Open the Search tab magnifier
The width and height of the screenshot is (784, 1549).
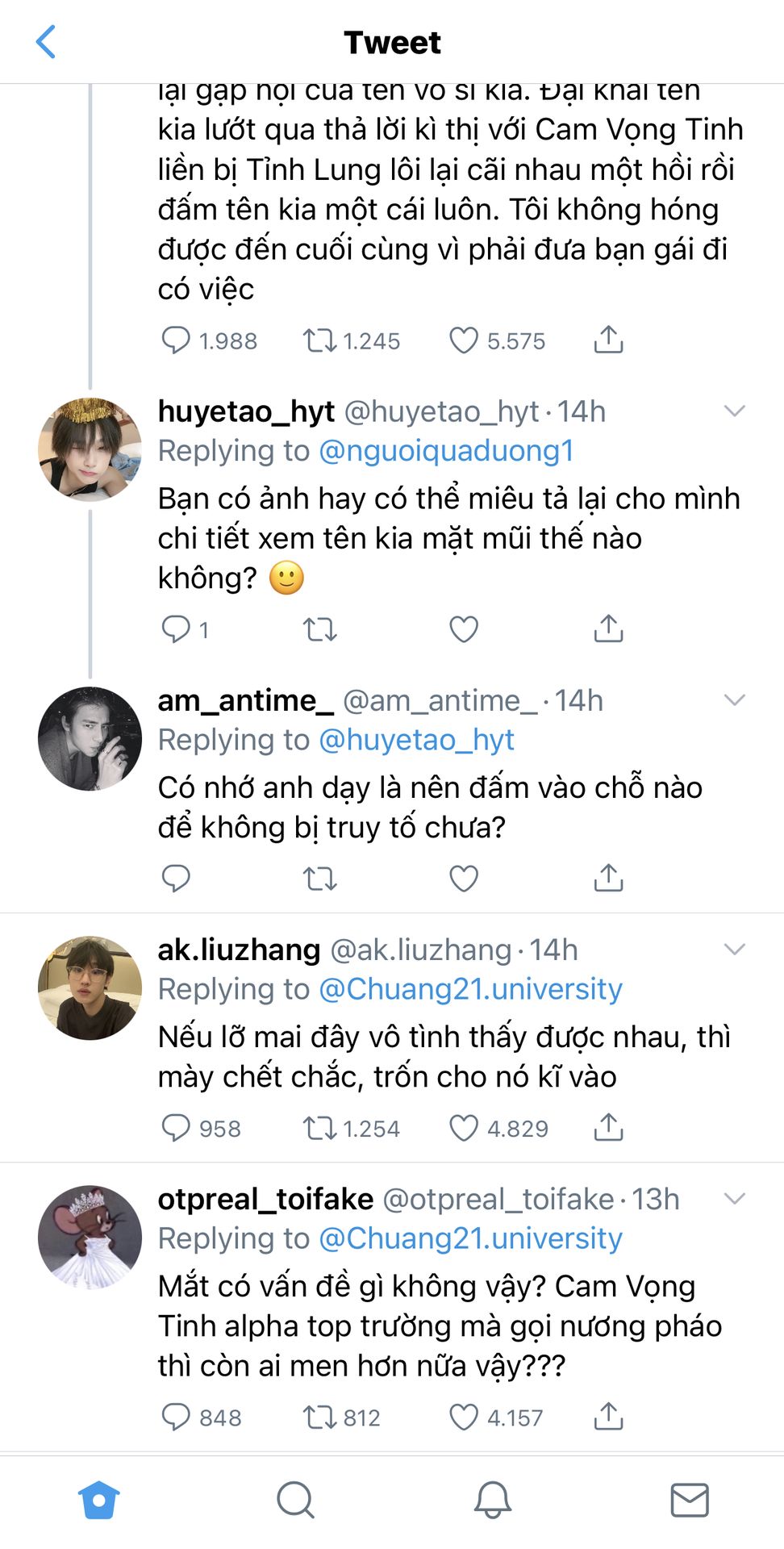coord(295,1501)
